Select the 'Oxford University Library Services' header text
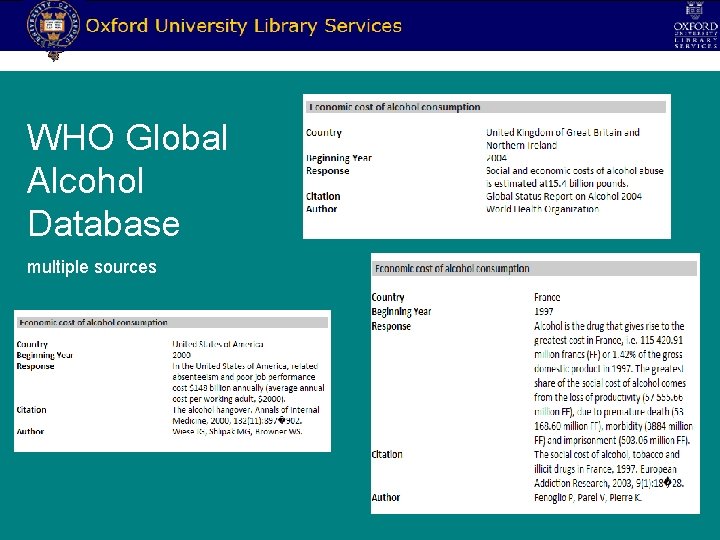This screenshot has height=540, width=720. point(243,26)
